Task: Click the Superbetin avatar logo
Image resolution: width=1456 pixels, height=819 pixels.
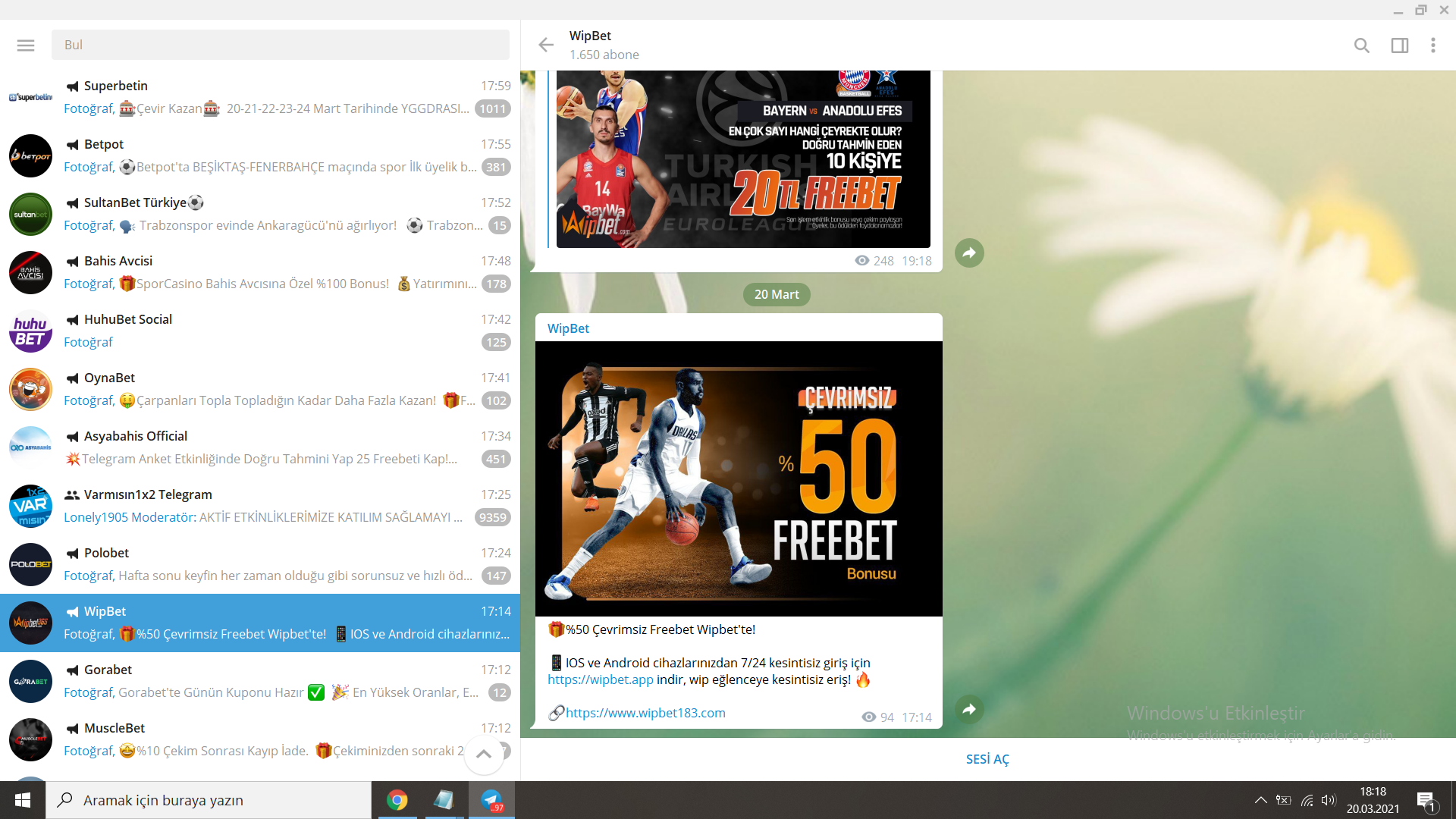Action: [x=30, y=97]
